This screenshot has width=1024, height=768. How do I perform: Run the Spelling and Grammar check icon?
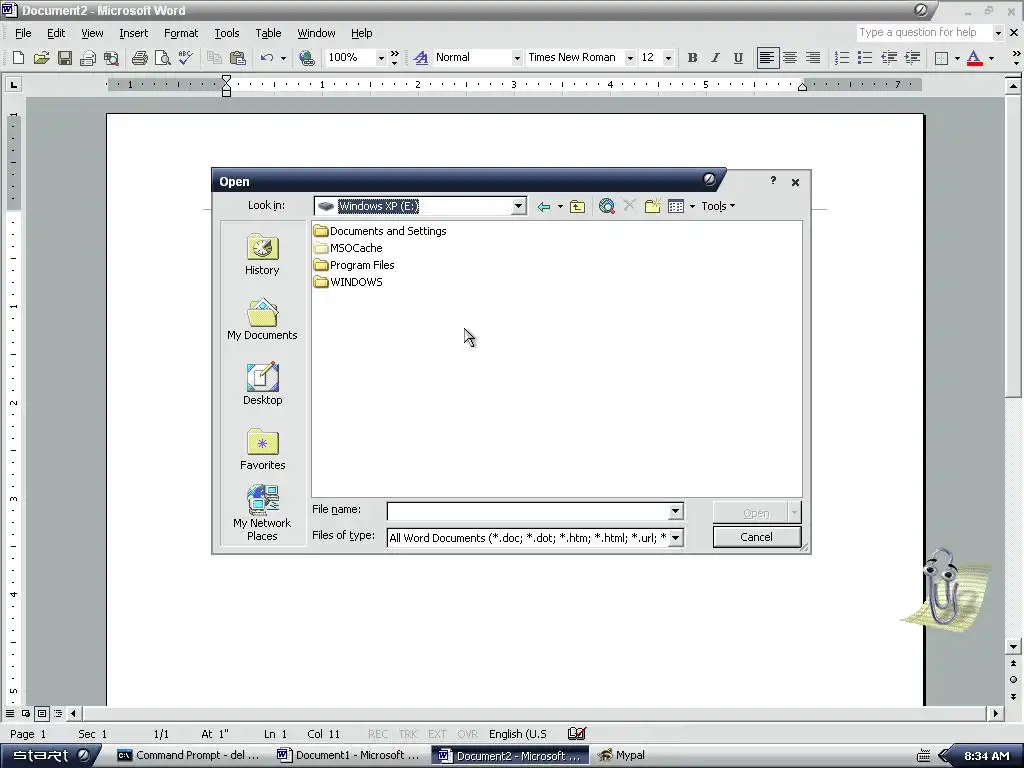(x=185, y=58)
